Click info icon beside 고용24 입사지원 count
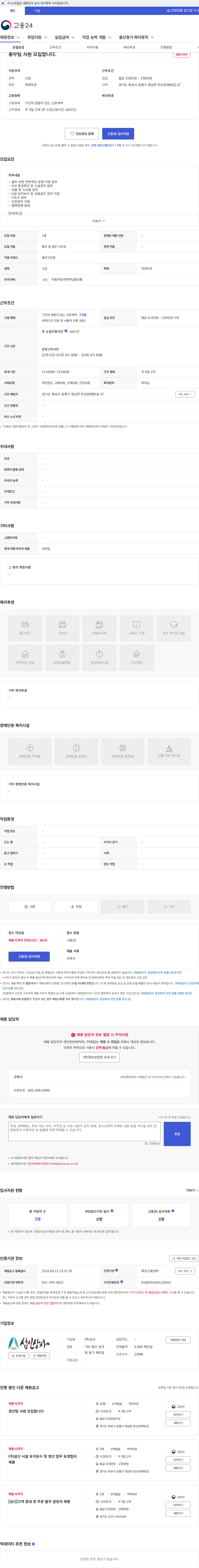Screen dimensions: 199x1568 point(173,1211)
